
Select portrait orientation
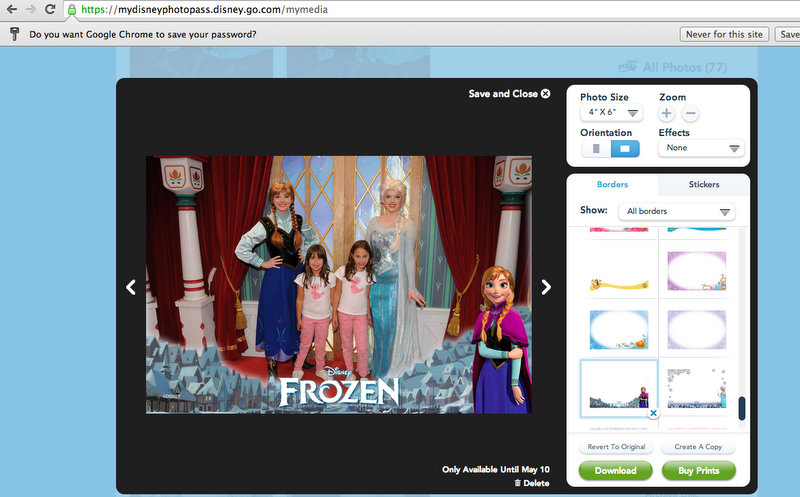point(596,149)
